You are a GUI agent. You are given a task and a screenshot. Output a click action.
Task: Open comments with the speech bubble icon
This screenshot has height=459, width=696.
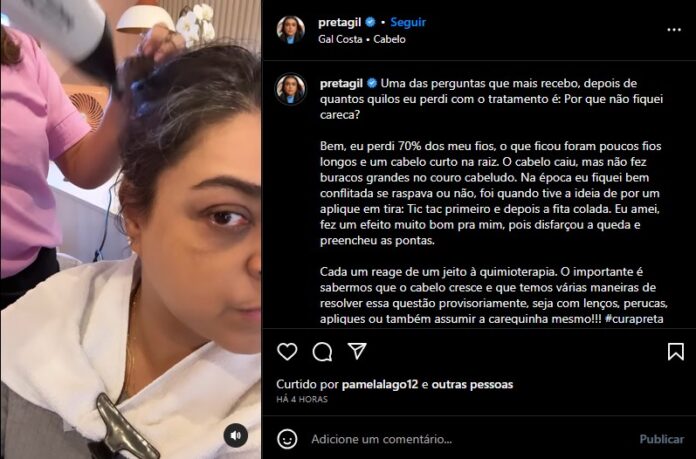click(322, 352)
